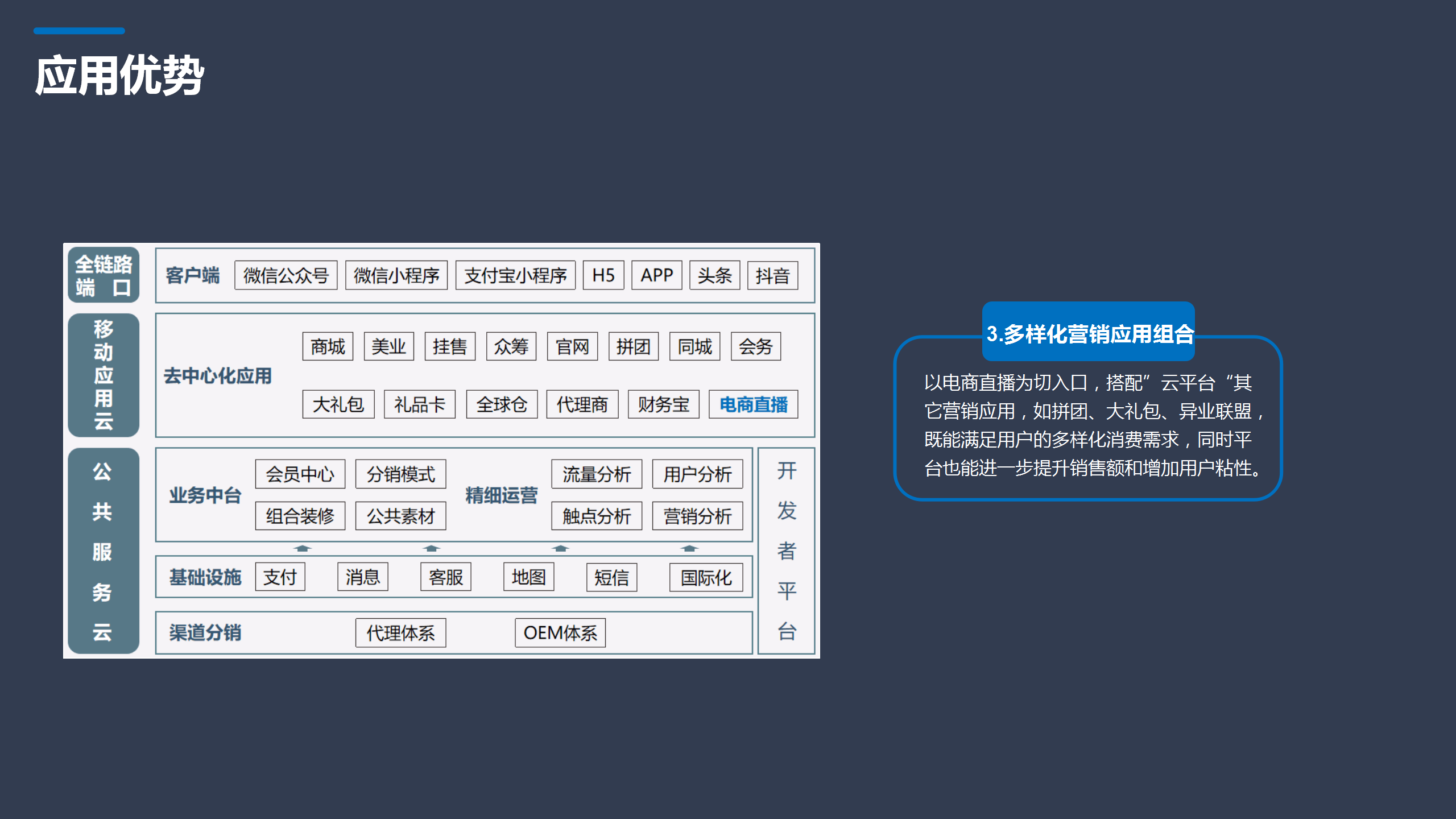1456x819 pixels.
Task: Click the 支付 box
Action: [280, 577]
